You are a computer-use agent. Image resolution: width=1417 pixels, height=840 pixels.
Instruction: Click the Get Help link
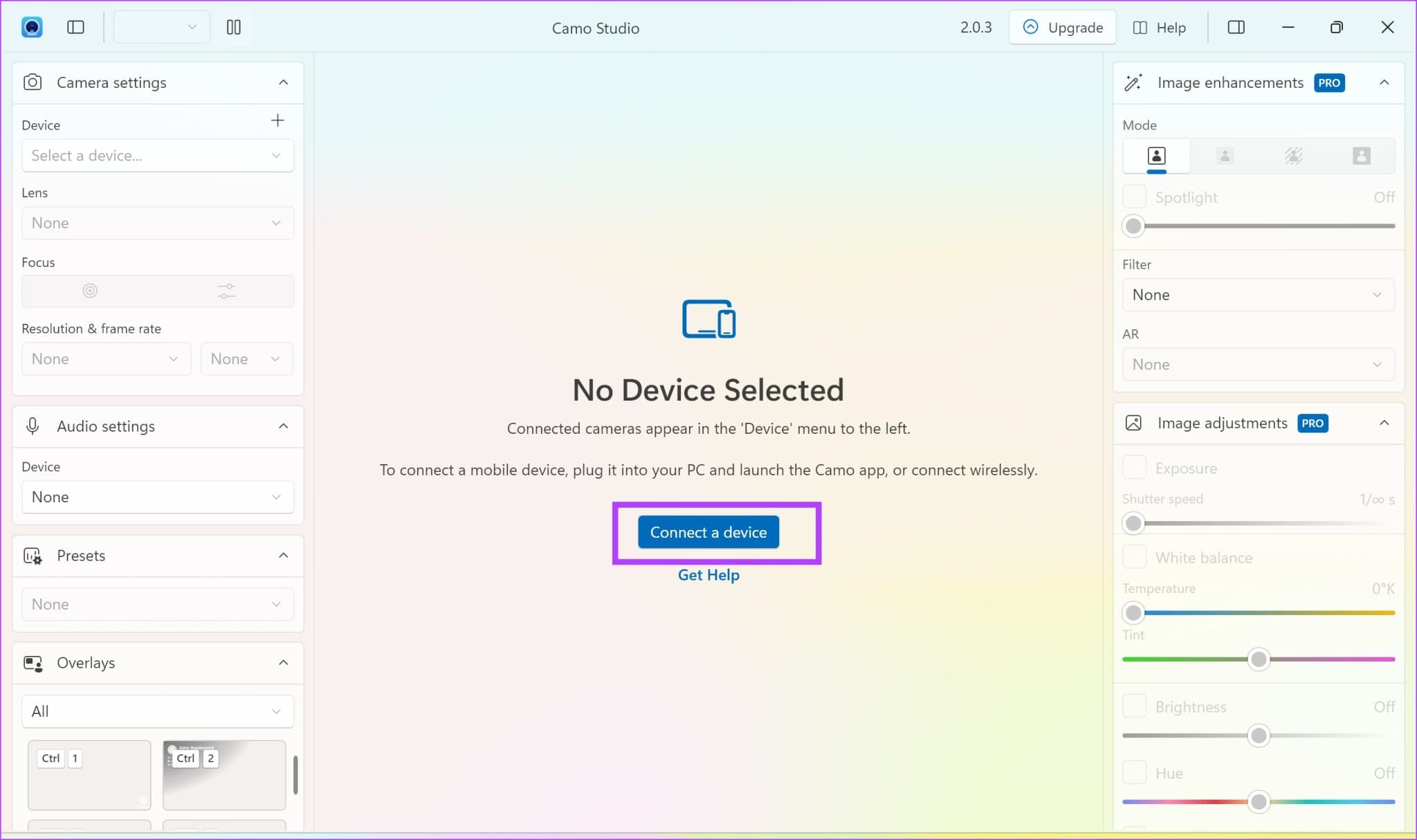click(x=709, y=575)
